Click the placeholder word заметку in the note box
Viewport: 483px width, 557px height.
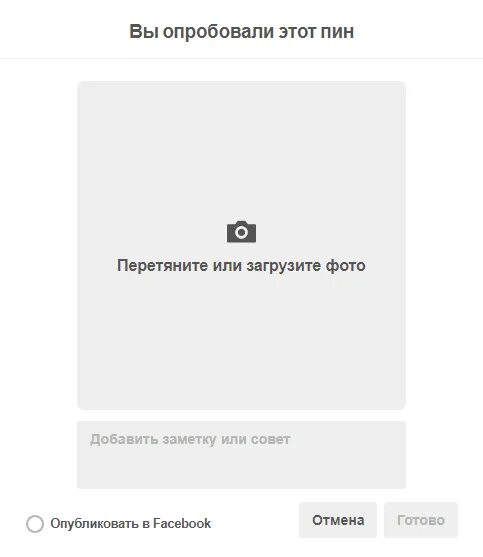point(189,440)
